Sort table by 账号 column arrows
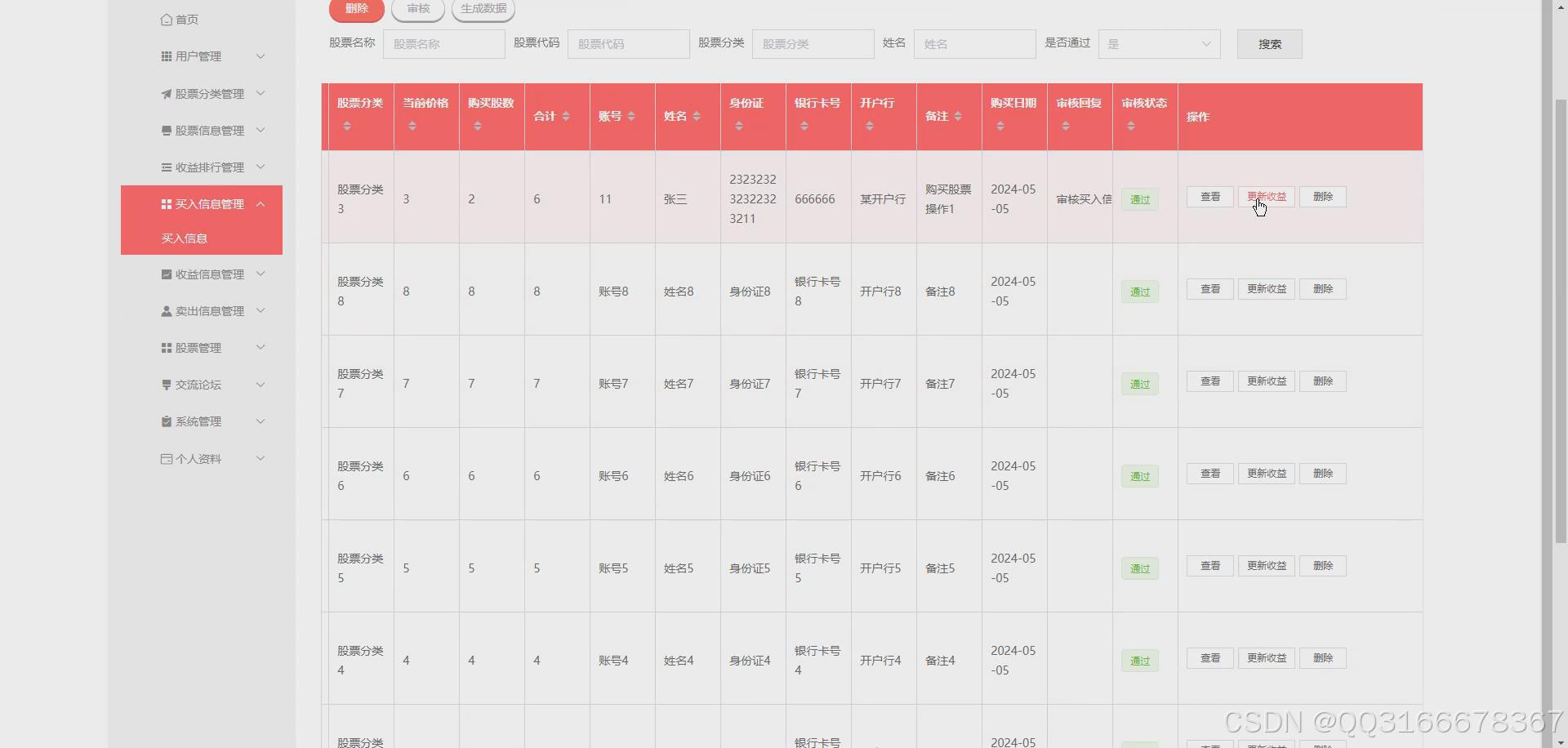This screenshot has height=748, width=1568. pos(631,116)
